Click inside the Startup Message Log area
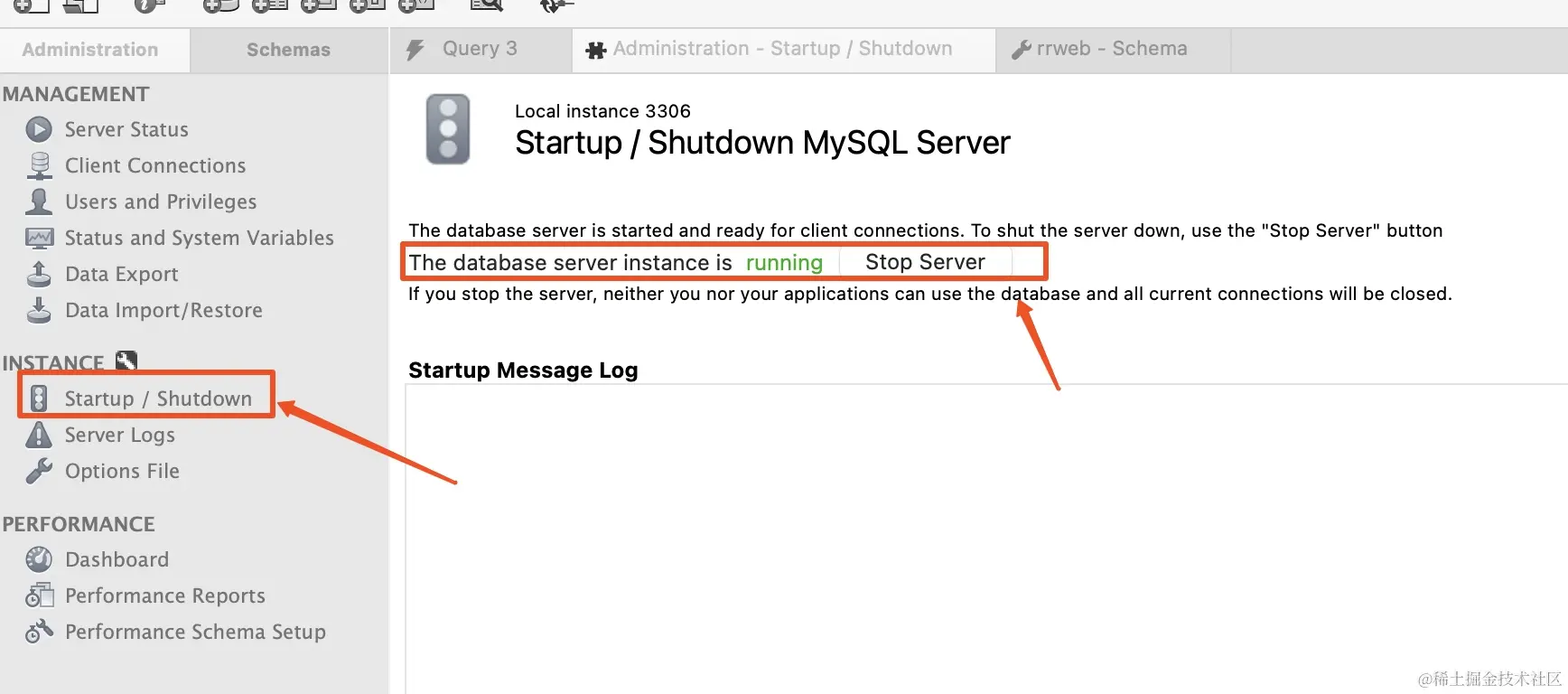This screenshot has width=1568, height=694. pos(986,539)
